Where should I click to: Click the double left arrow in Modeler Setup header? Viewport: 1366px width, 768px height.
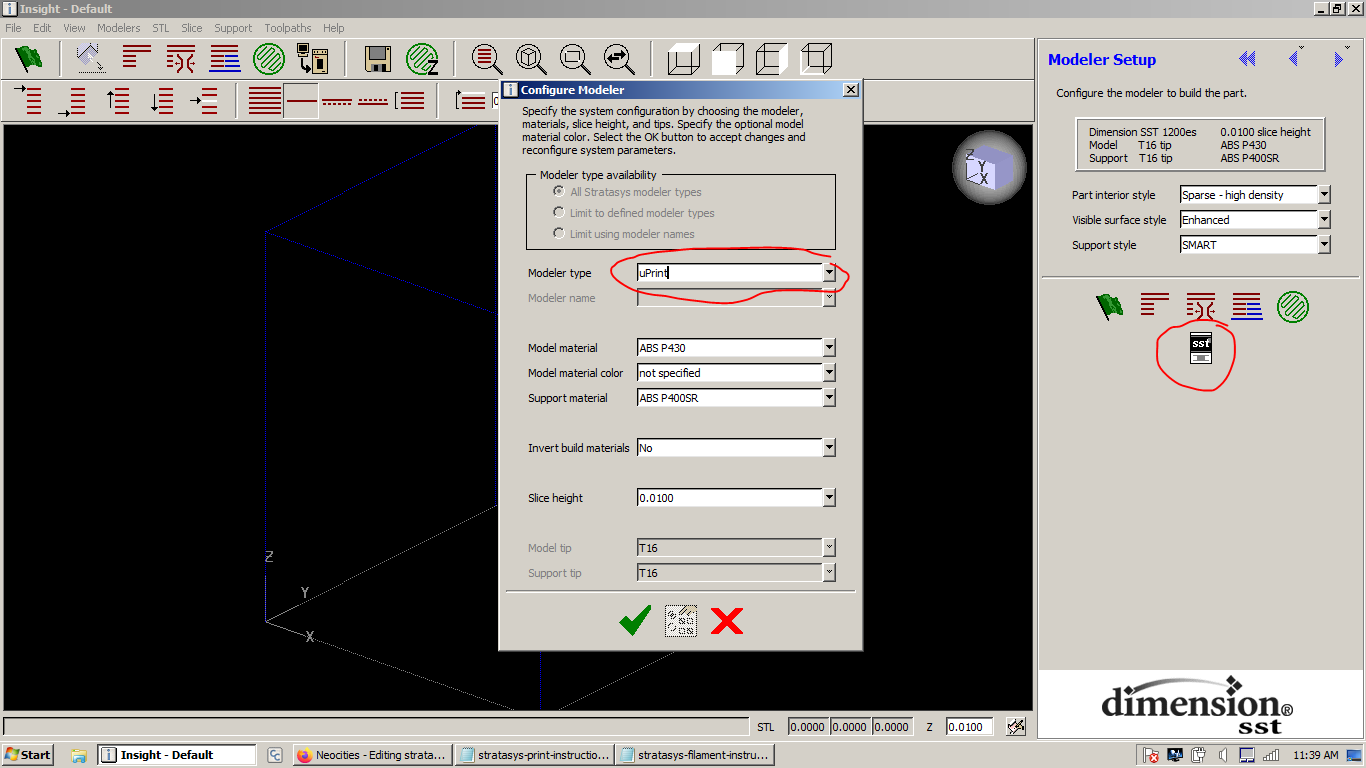point(1246,59)
